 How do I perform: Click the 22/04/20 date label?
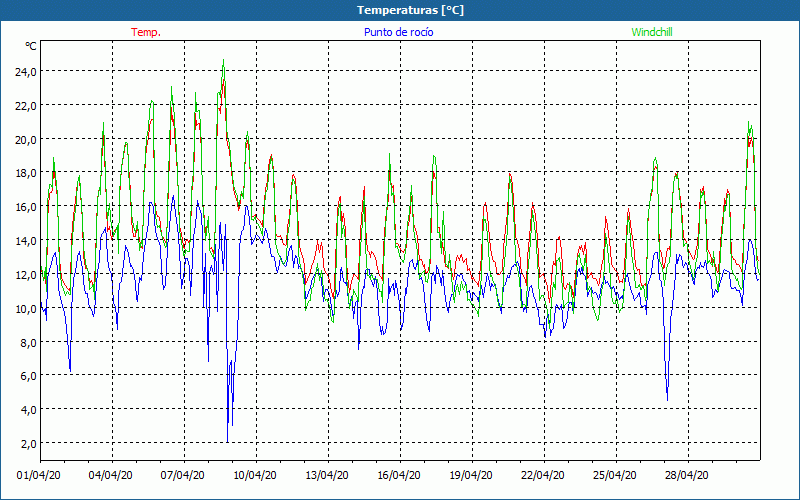click(x=543, y=475)
